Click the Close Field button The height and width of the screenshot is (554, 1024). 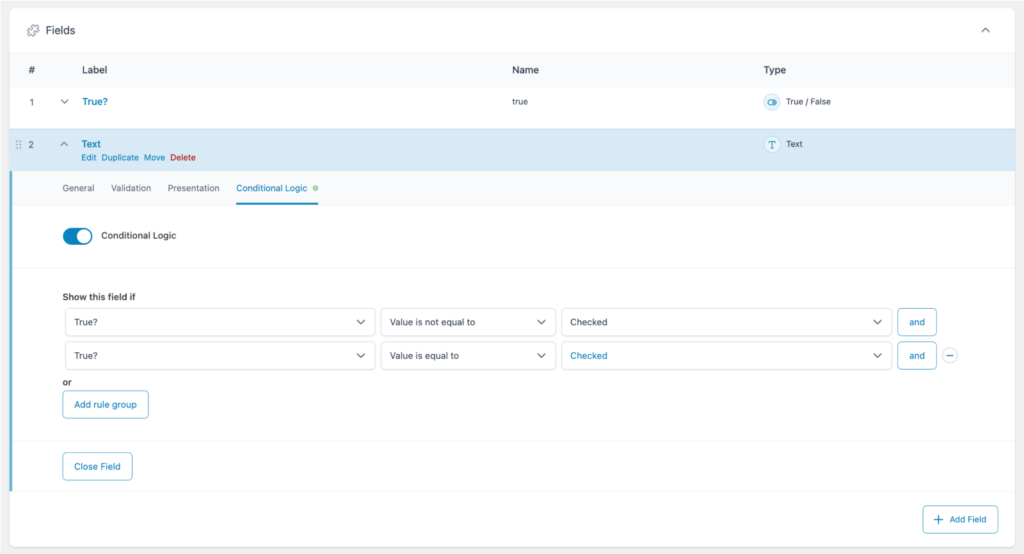97,466
